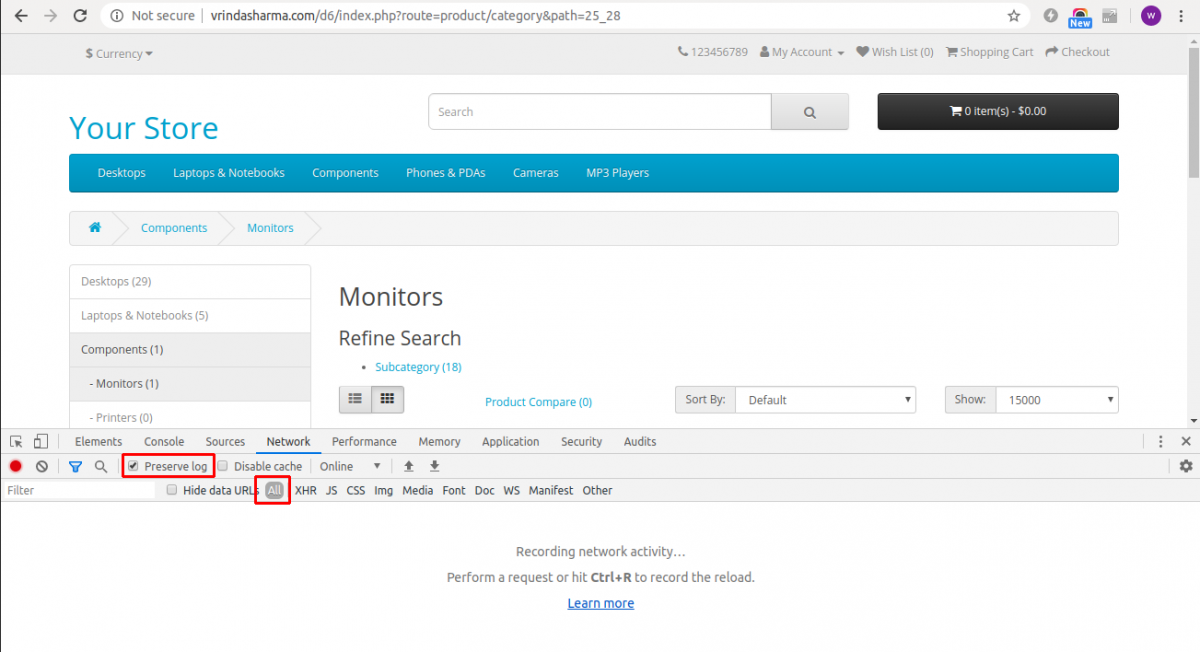Enable the Disable cache checkbox
This screenshot has width=1200, height=652.
coord(222,465)
